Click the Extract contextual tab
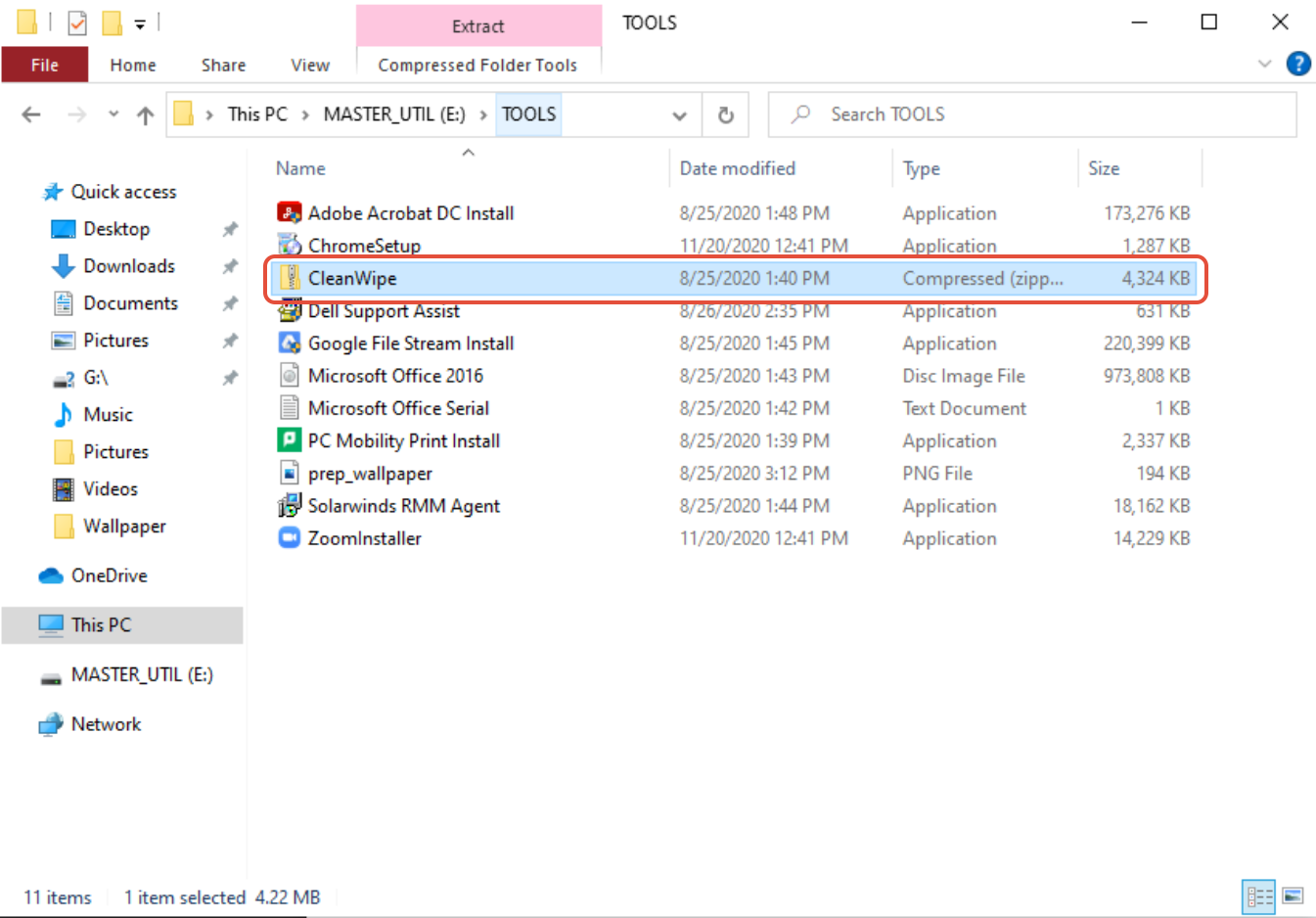This screenshot has width=1316, height=918. pos(478,26)
